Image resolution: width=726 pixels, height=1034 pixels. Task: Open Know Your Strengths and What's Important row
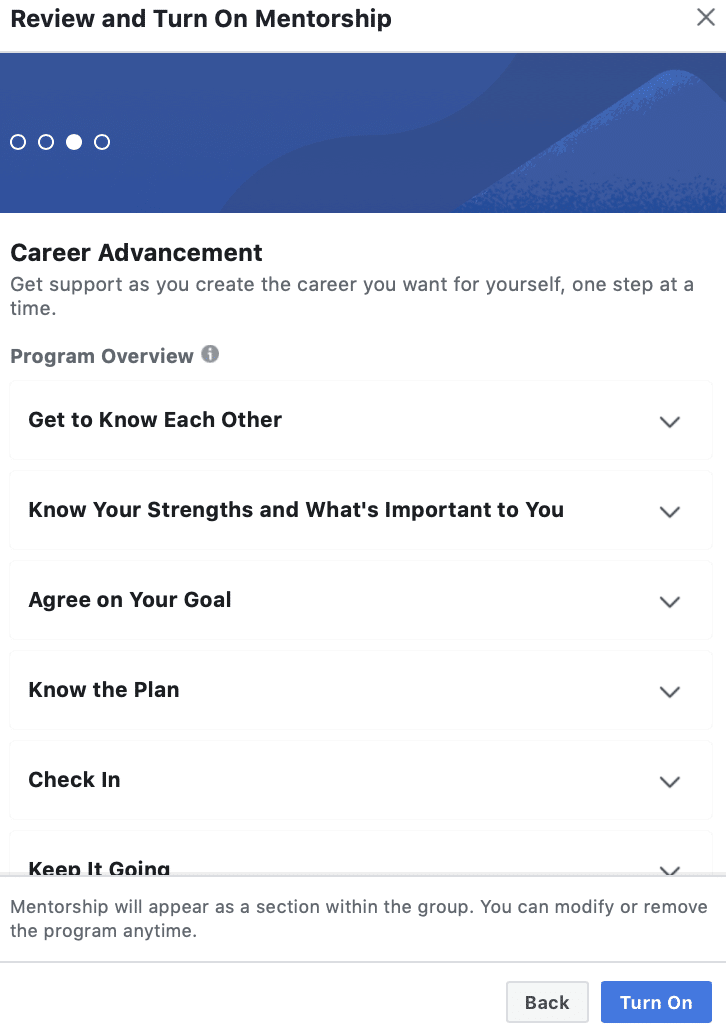tap(361, 510)
